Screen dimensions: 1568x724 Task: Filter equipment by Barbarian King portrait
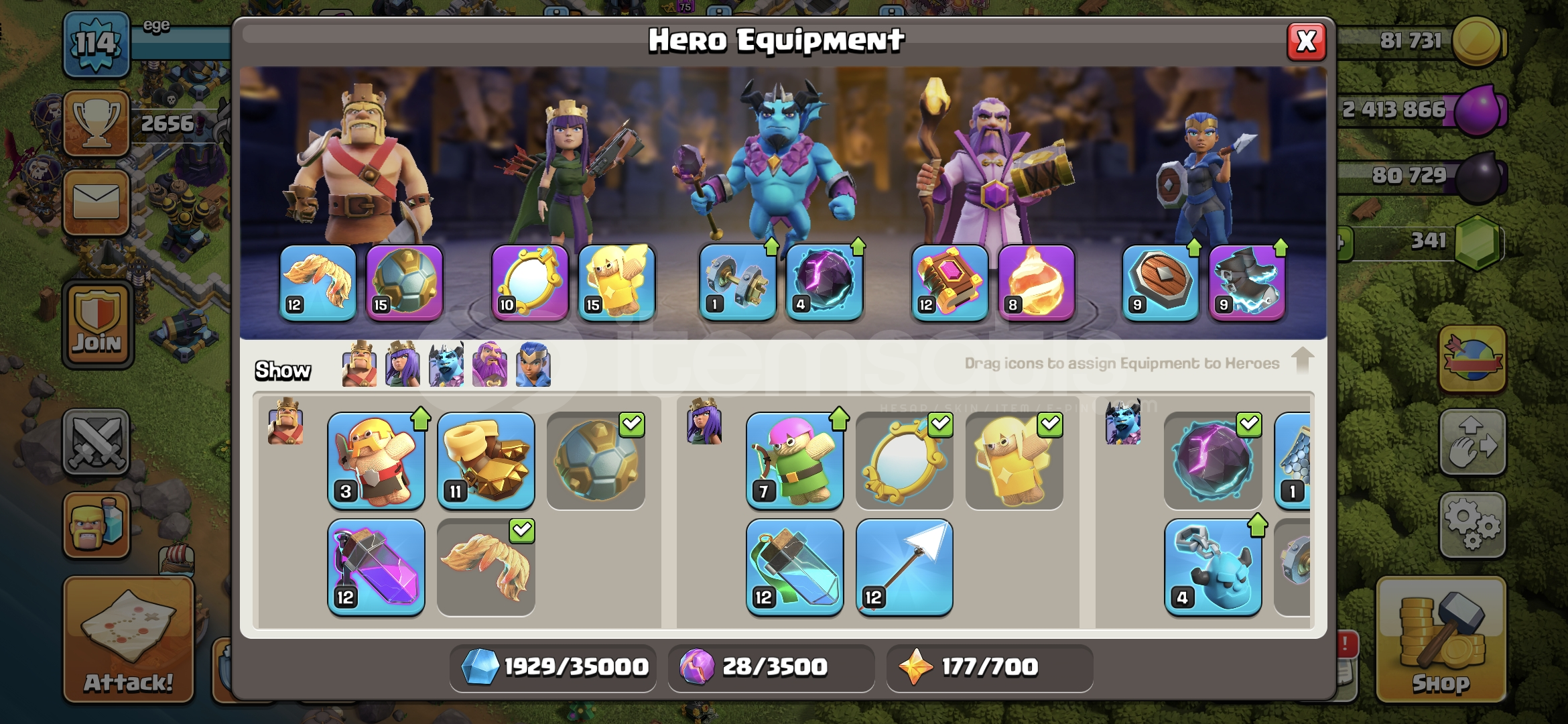point(359,365)
